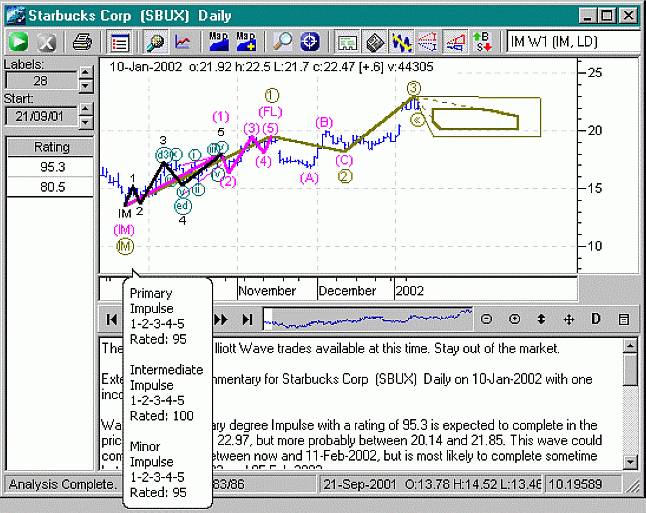Jump to the first bar in chart

(x=112, y=319)
